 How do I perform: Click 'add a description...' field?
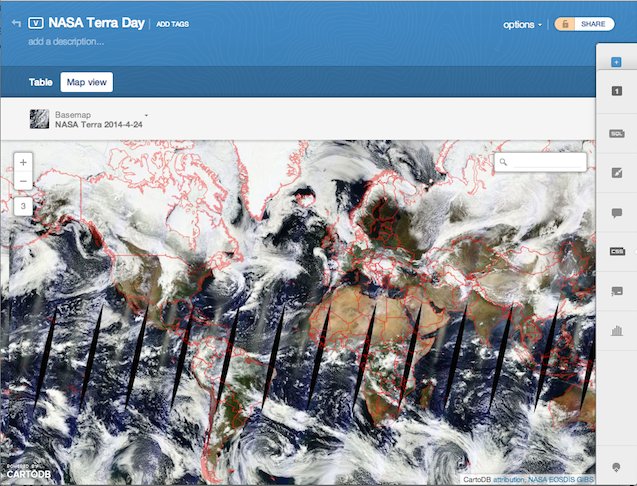66,41
